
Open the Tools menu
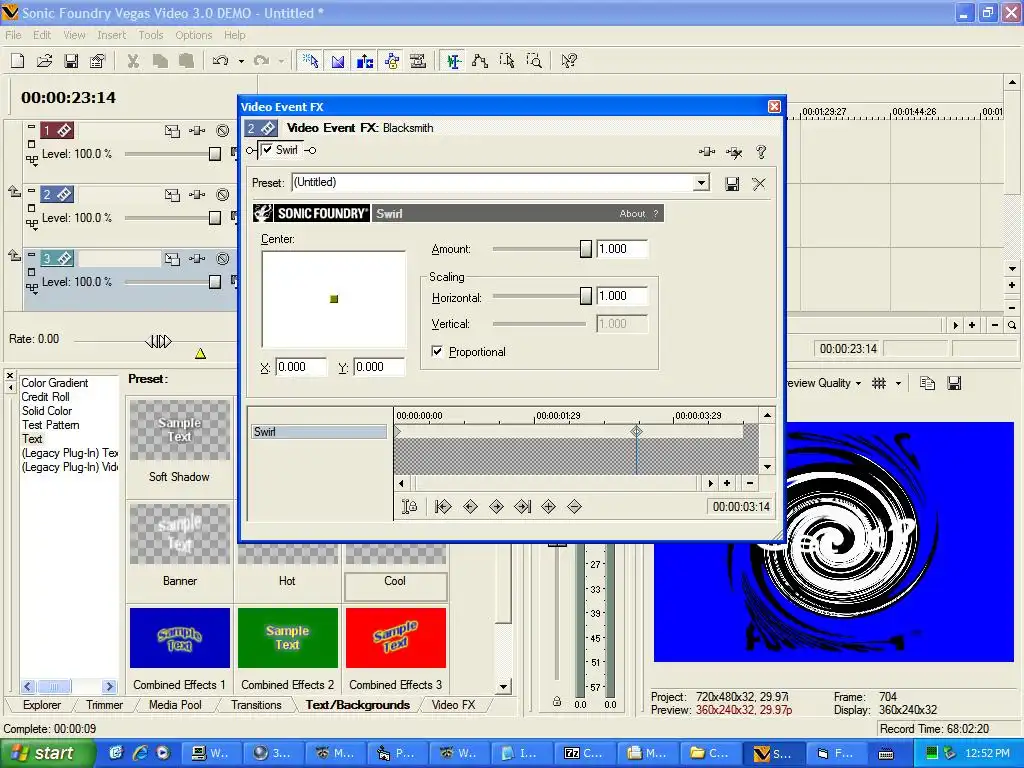(x=151, y=35)
